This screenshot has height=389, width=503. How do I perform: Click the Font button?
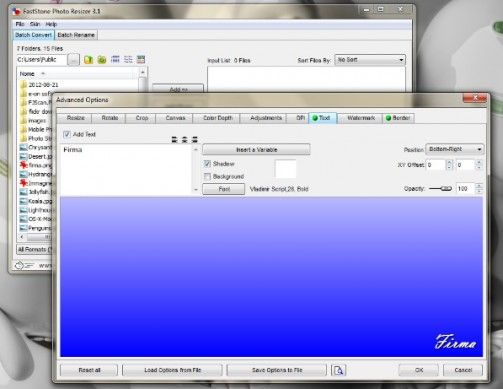(x=224, y=189)
